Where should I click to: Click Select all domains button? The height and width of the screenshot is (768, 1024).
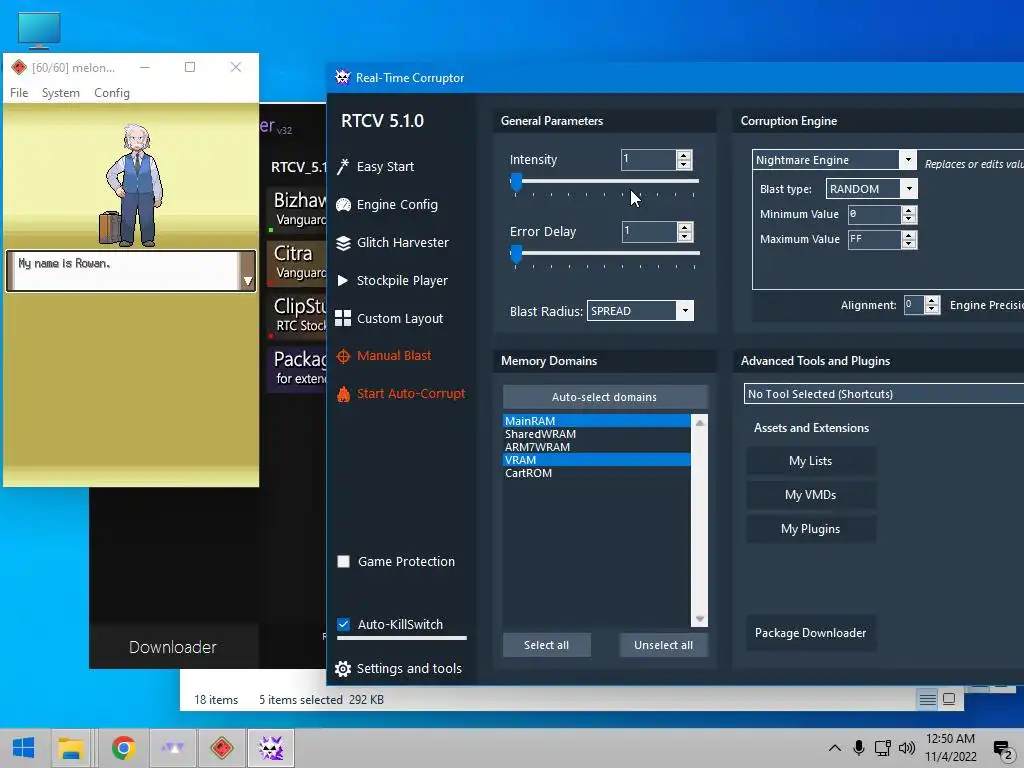tap(547, 645)
